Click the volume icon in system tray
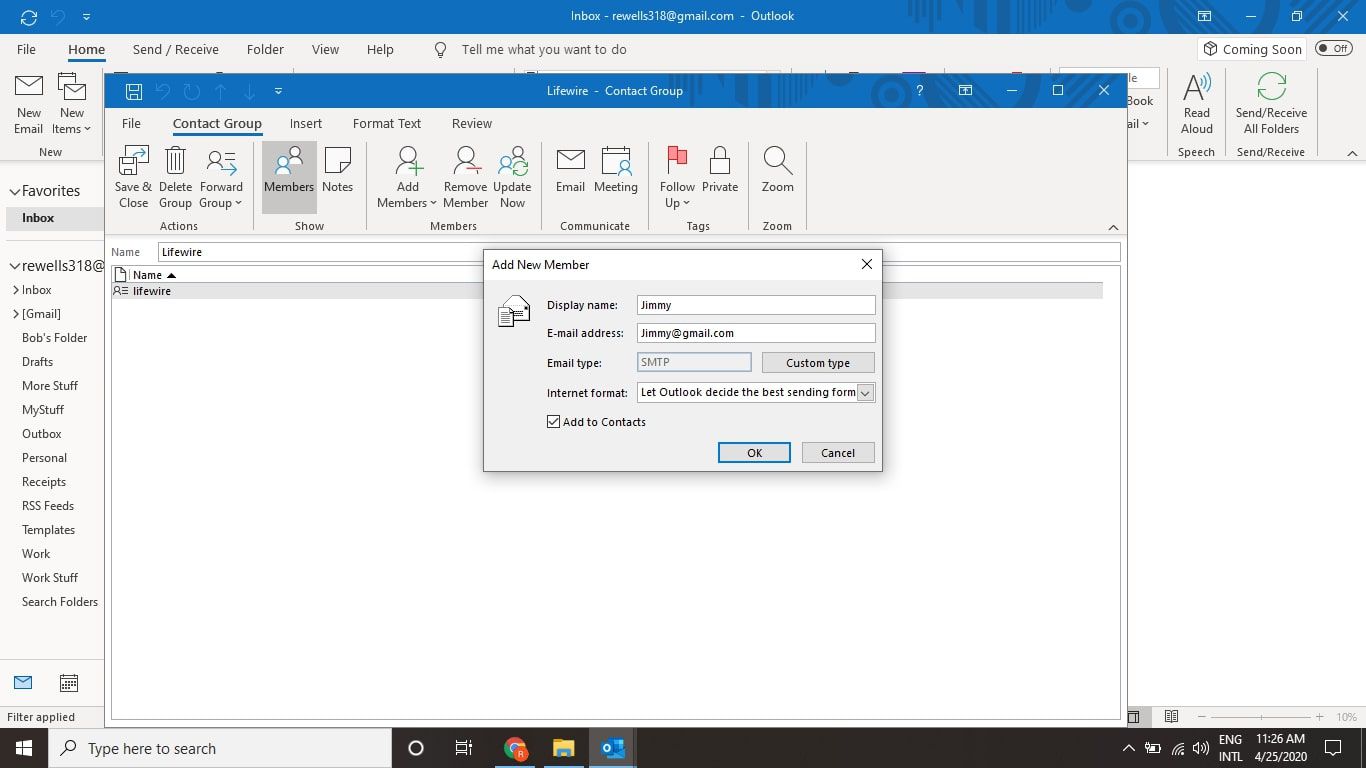1366x768 pixels. click(x=1201, y=748)
